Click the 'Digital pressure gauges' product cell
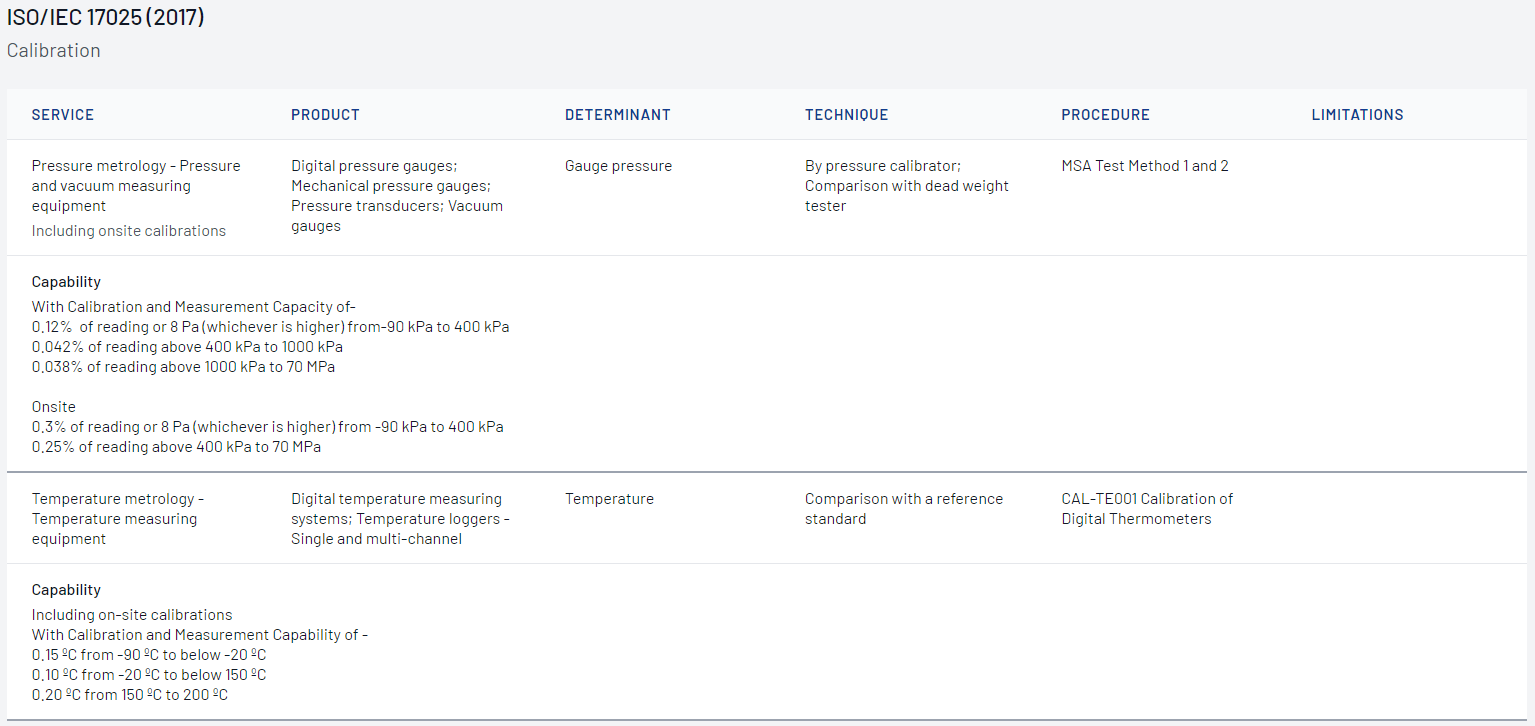The height and width of the screenshot is (726, 1535). click(x=397, y=196)
